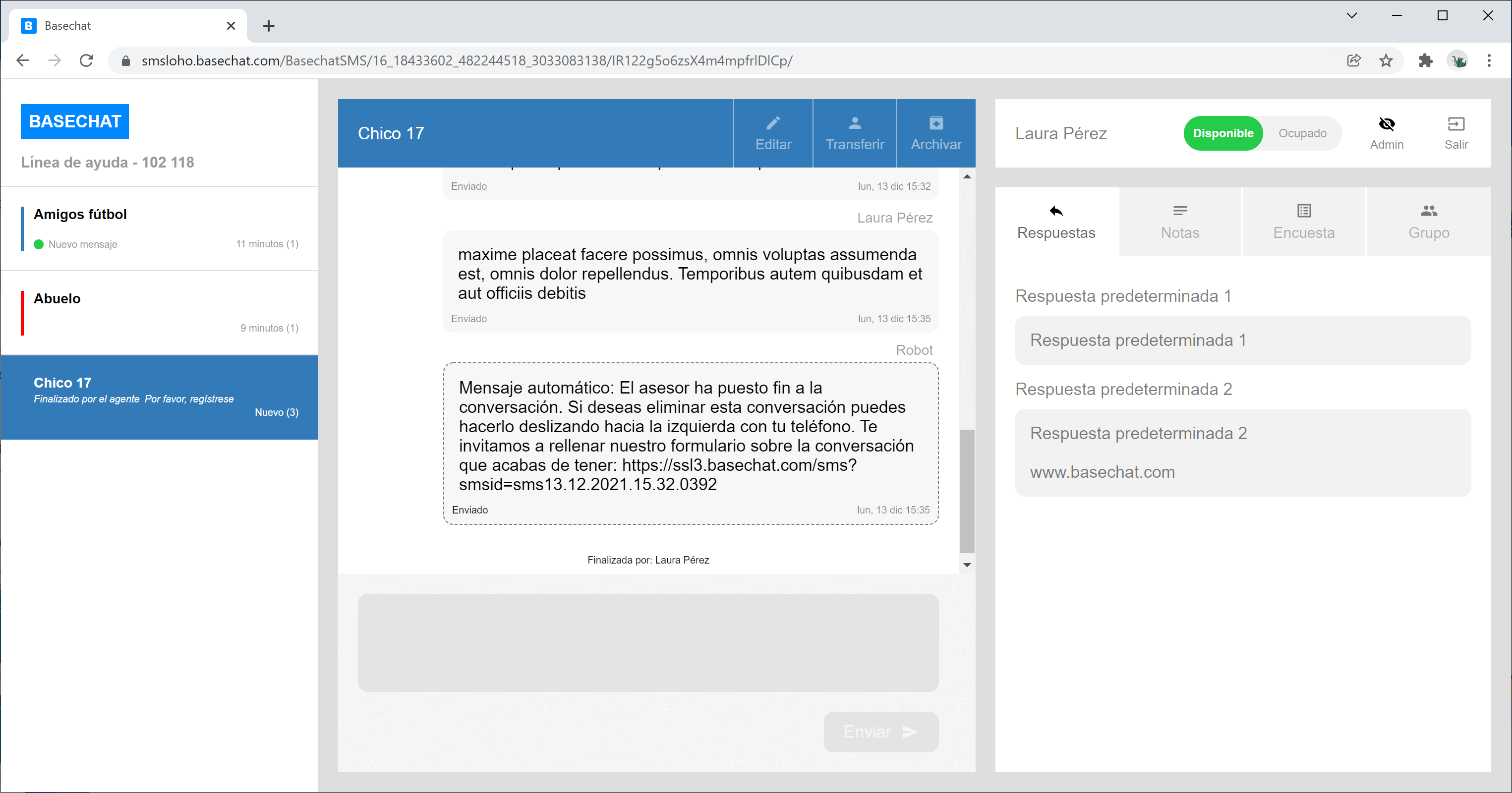The height and width of the screenshot is (793, 1512).
Task: Switch status to Ocupado
Action: tap(1301, 133)
